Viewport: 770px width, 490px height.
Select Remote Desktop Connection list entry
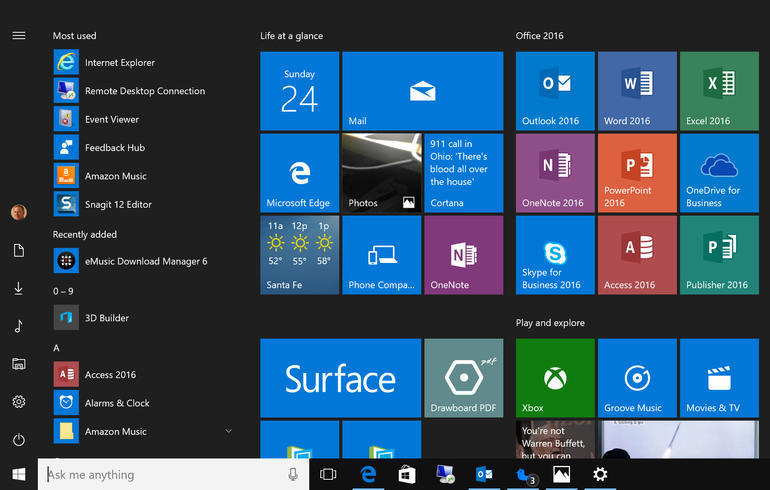144,91
